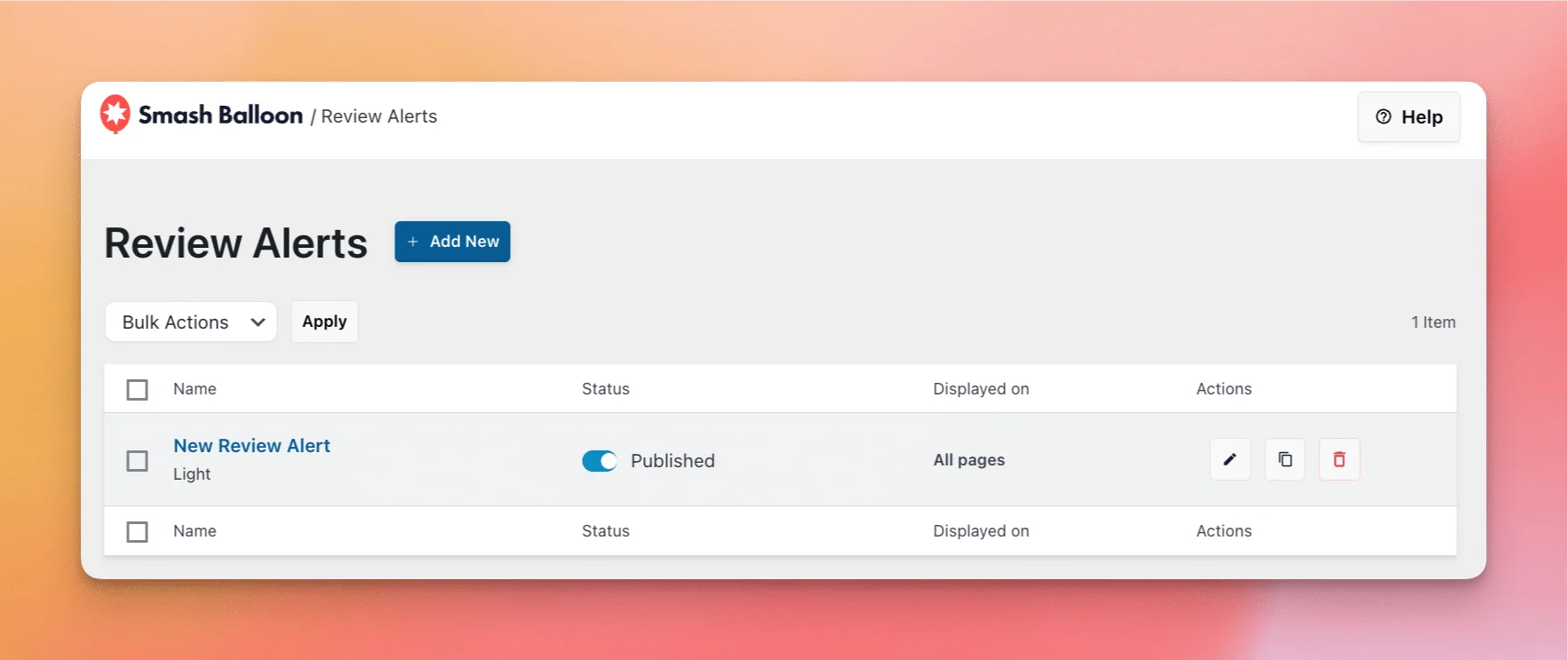Delete New Review Alert with trash icon
Image resolution: width=1568 pixels, height=660 pixels.
(x=1339, y=459)
